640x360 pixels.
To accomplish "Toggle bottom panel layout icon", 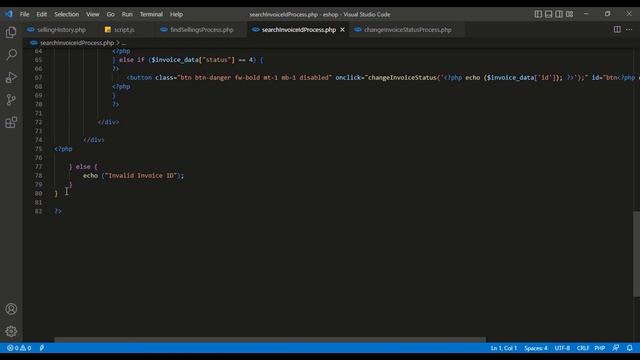I will tap(549, 14).
